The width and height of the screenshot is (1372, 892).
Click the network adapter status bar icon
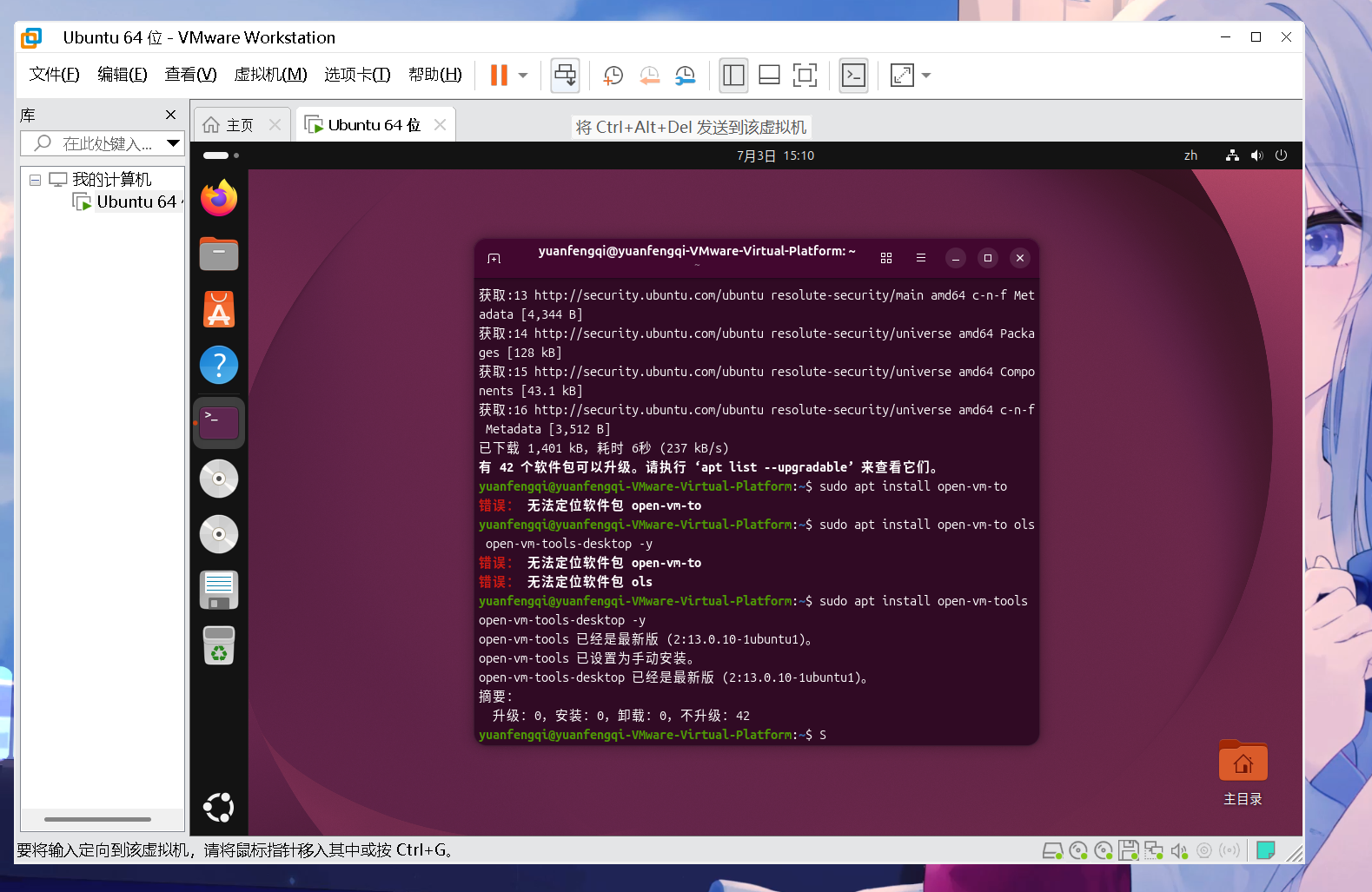tap(1154, 850)
